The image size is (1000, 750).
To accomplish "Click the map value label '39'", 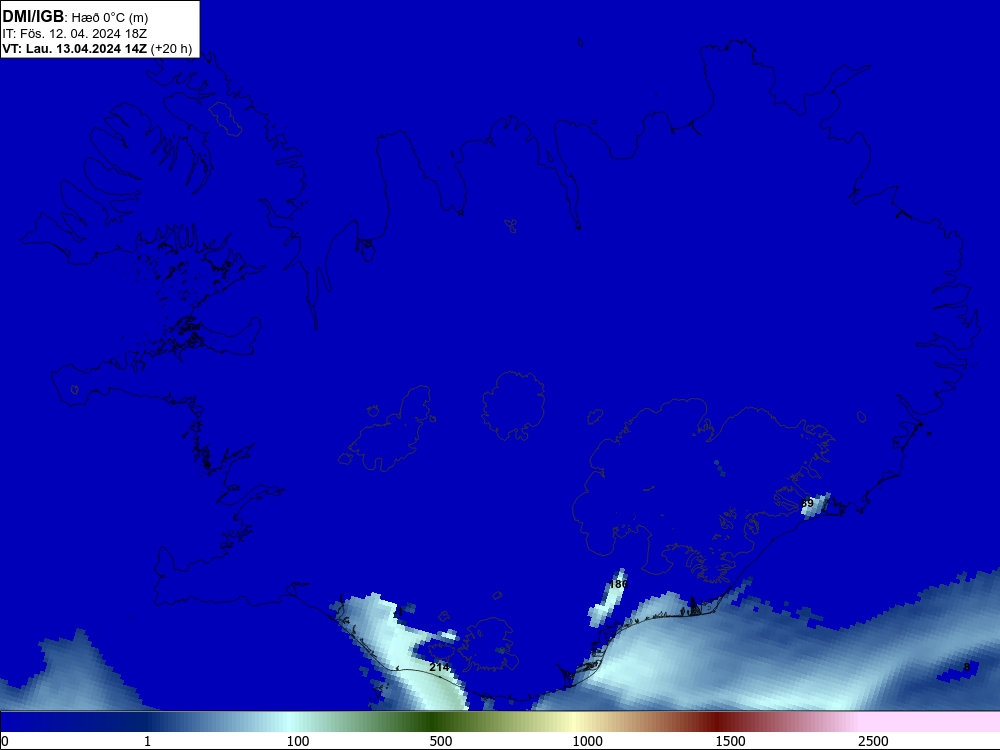I will (x=807, y=503).
